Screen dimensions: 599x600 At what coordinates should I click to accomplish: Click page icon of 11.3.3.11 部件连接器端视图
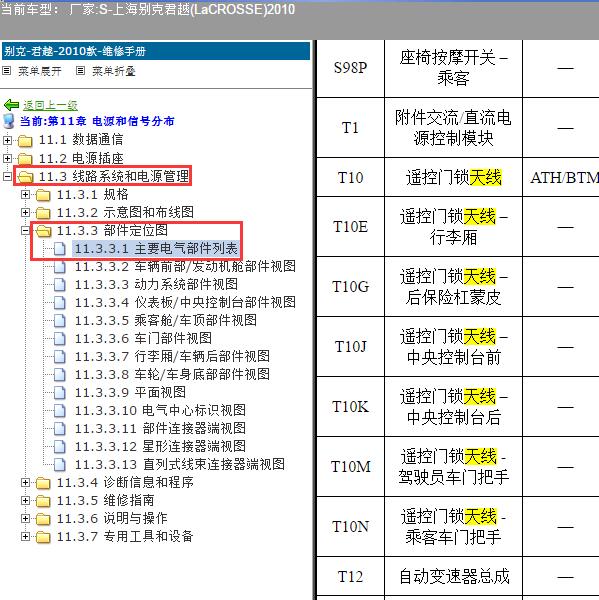(60, 428)
